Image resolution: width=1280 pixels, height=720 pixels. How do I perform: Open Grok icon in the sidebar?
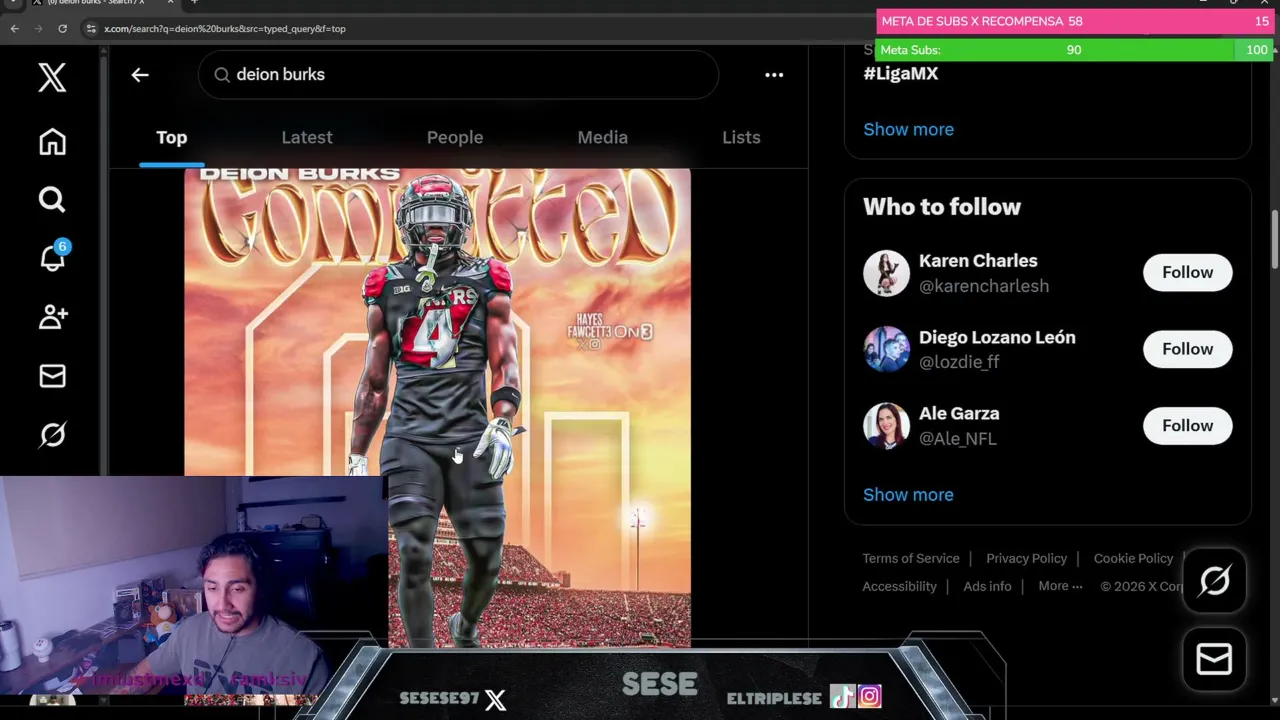point(52,434)
